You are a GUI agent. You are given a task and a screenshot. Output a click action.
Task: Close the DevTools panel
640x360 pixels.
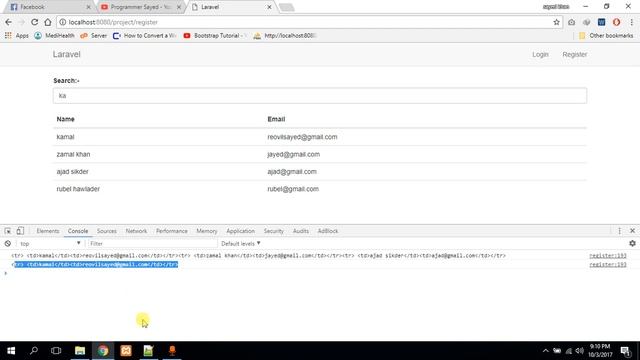click(632, 231)
